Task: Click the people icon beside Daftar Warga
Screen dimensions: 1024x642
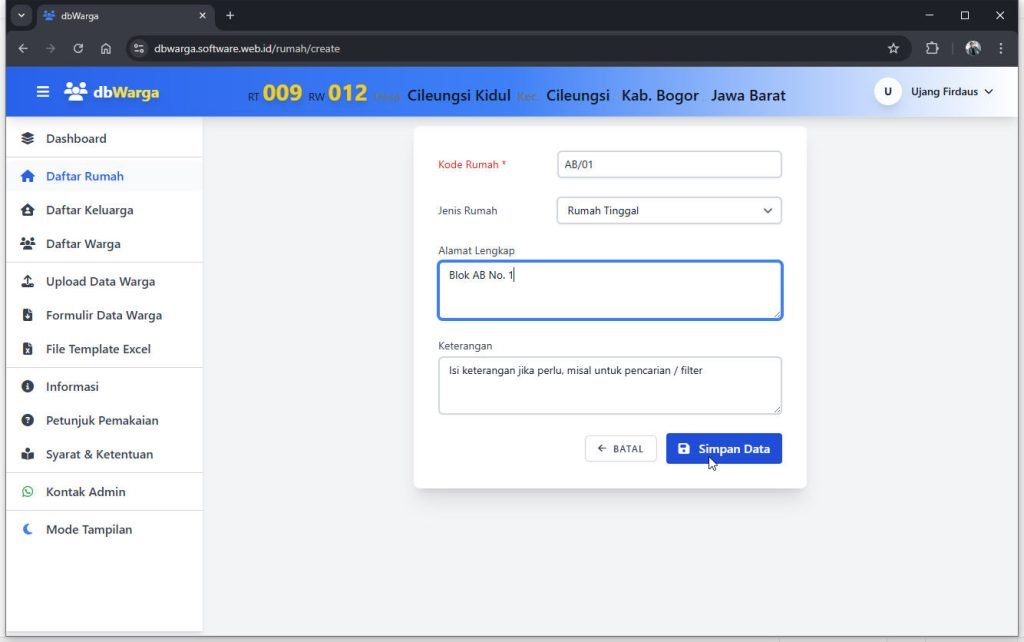Action: [x=28, y=244]
